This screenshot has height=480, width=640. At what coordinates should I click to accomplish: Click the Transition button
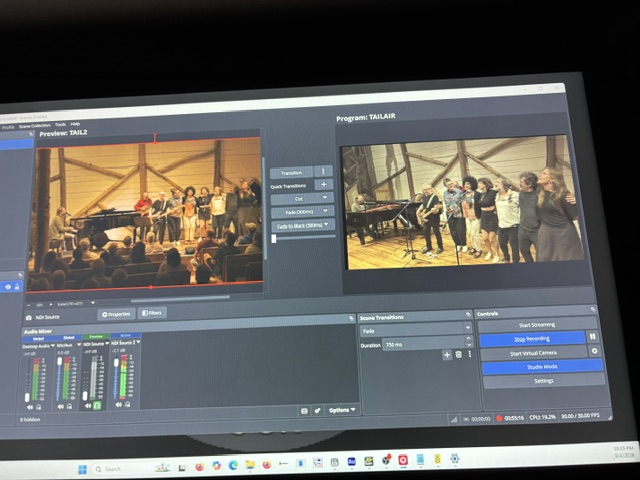291,173
